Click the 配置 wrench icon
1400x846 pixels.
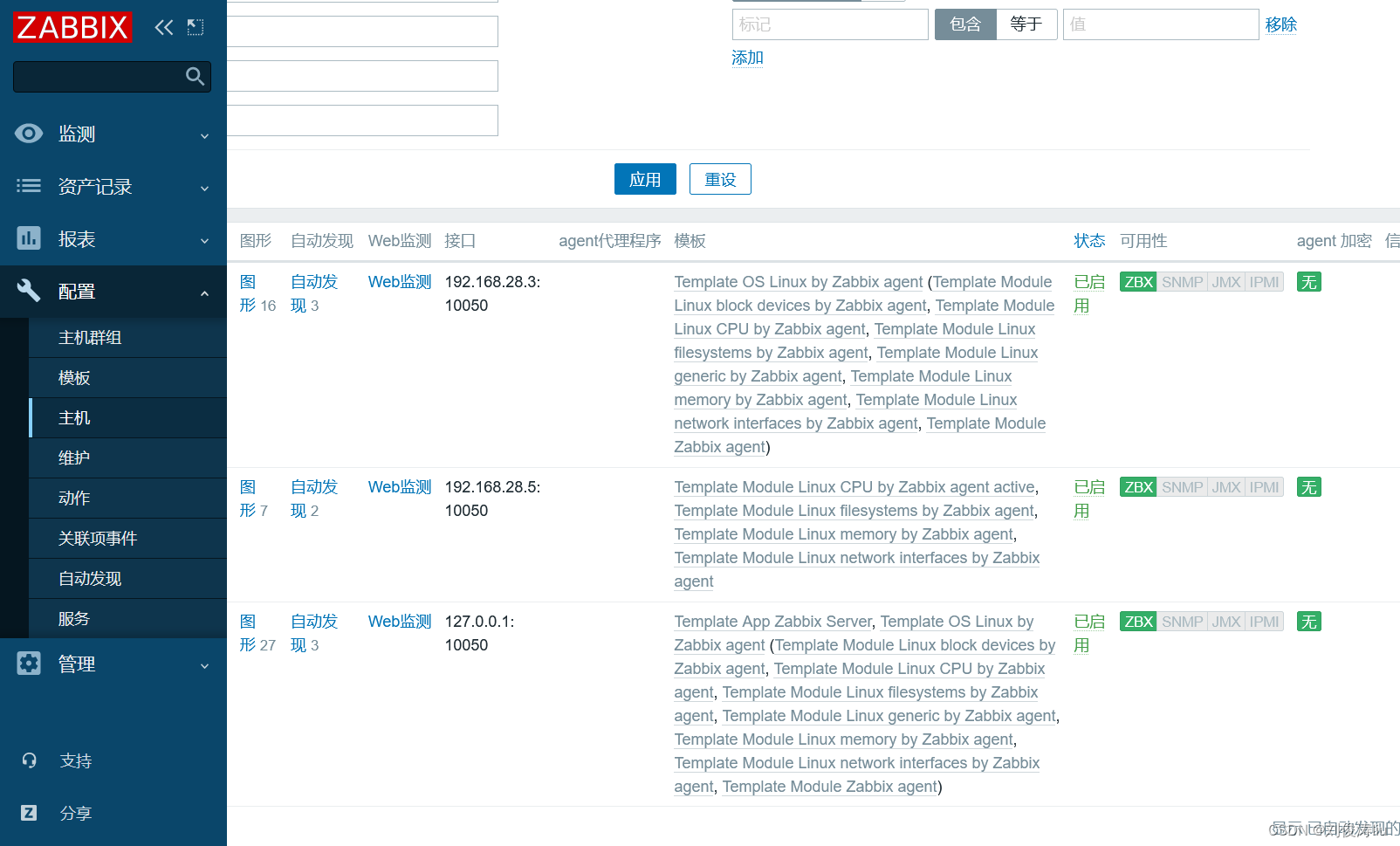[x=29, y=291]
